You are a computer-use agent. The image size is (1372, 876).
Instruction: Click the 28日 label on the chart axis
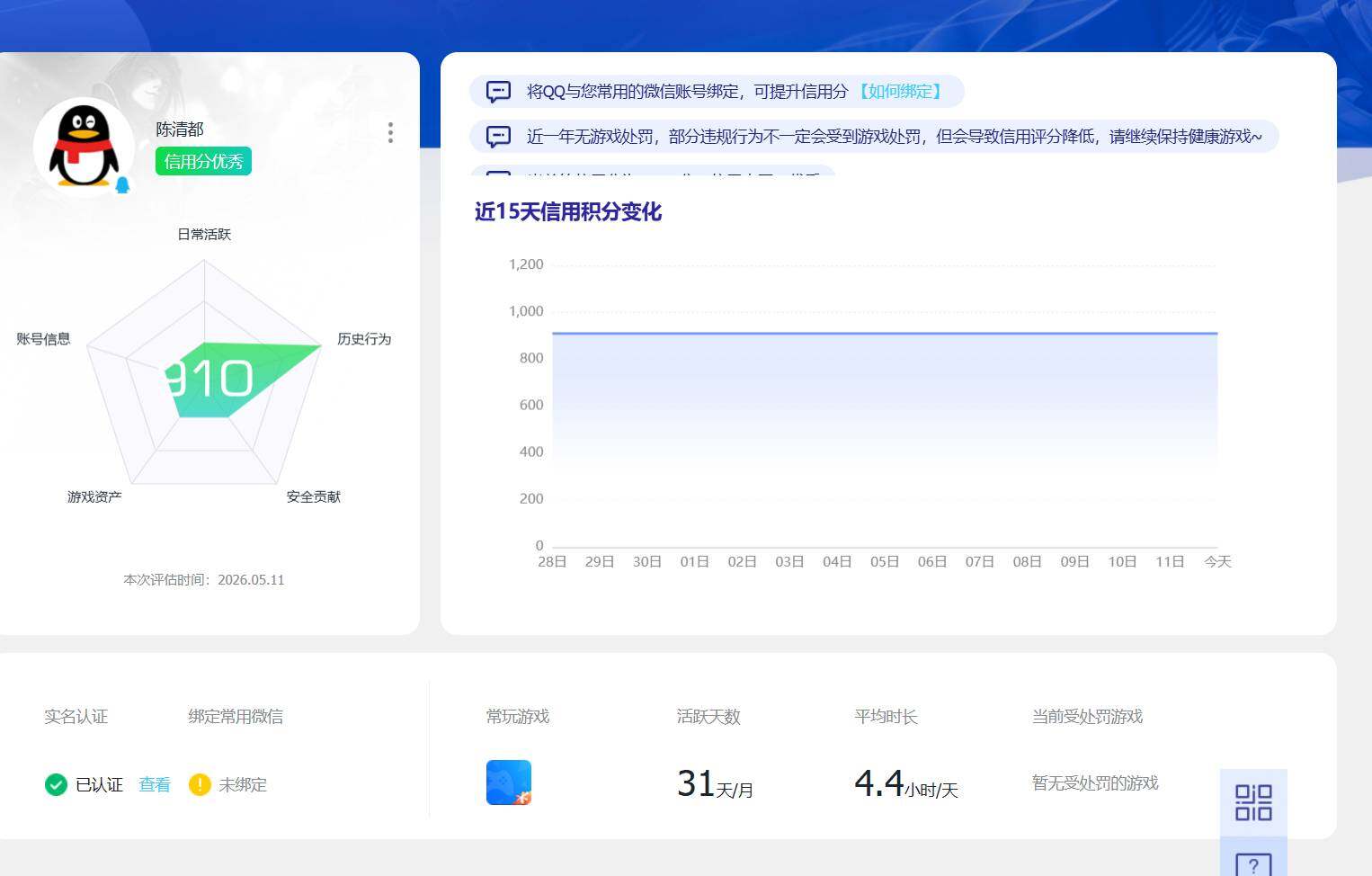pos(552,561)
